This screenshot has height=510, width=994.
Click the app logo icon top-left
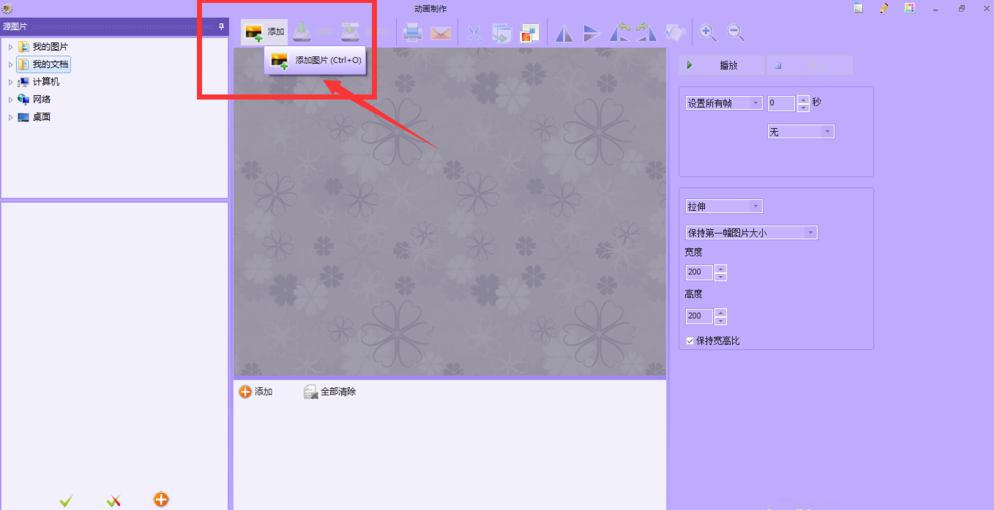[8, 8]
